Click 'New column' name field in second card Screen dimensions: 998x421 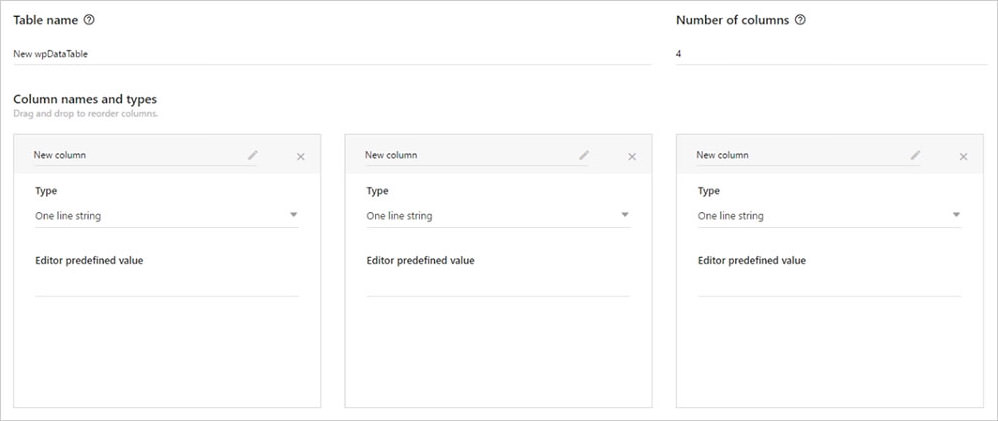pos(476,155)
